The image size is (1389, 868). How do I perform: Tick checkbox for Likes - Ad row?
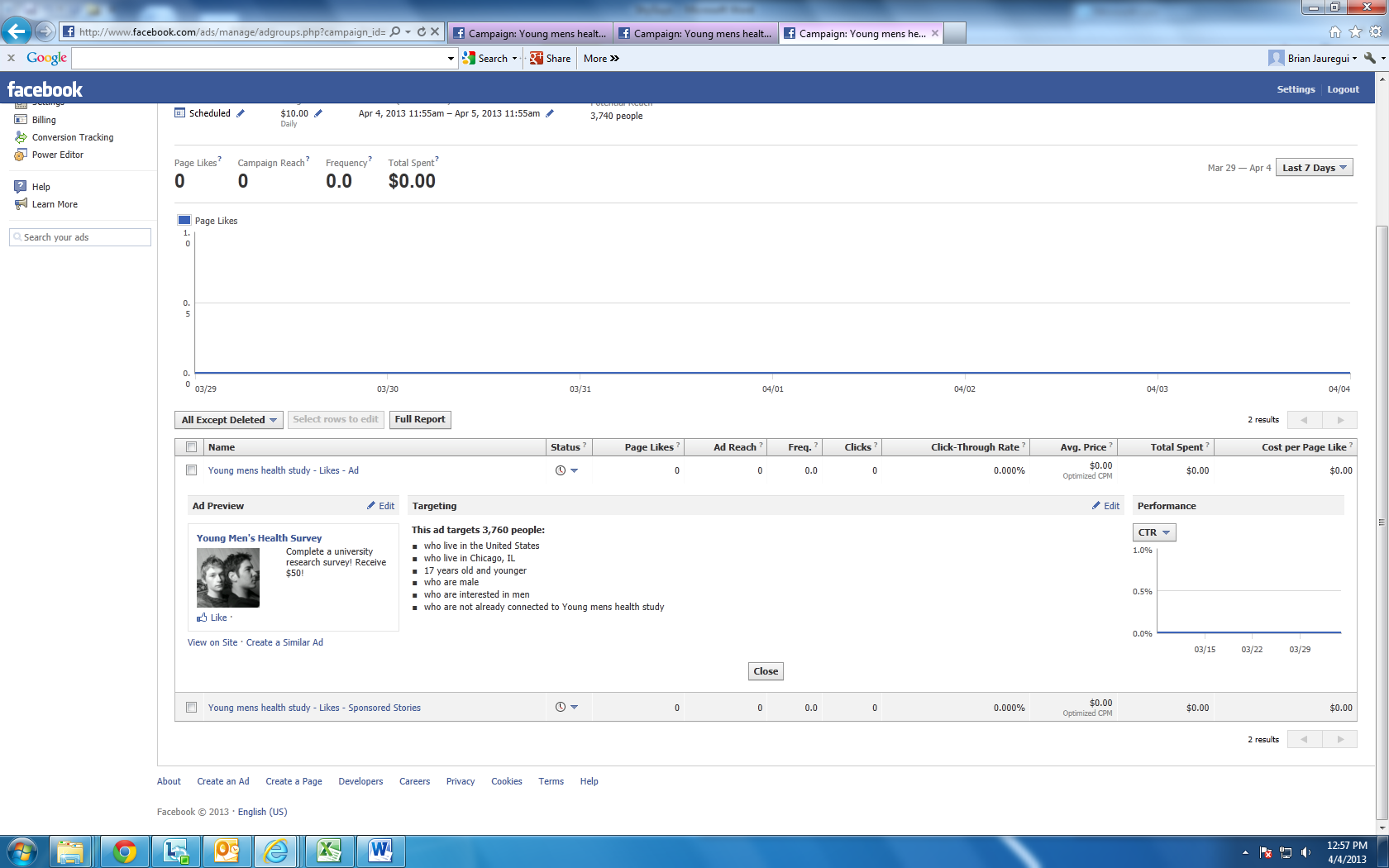(192, 470)
